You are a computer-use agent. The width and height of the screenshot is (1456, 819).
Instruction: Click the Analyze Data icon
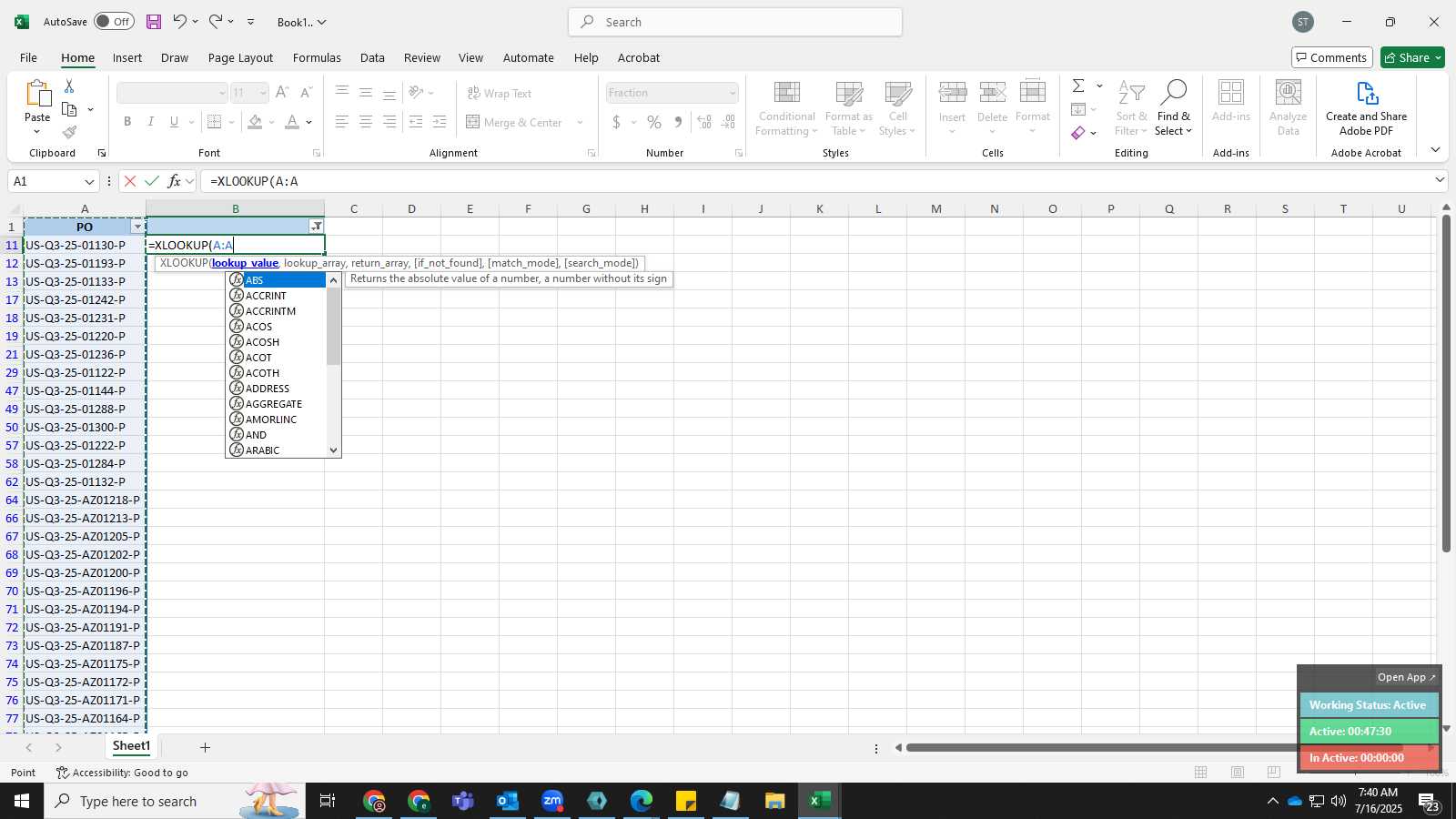pos(1288,92)
